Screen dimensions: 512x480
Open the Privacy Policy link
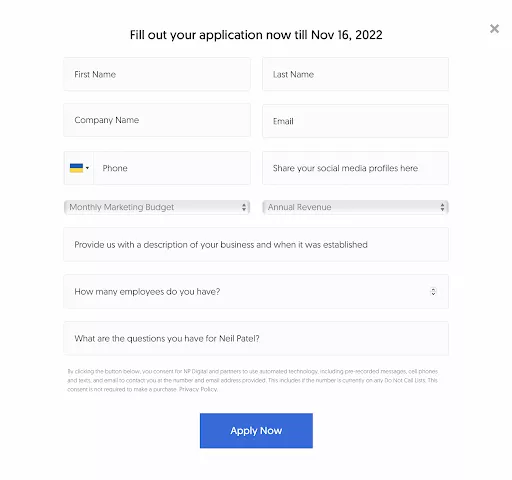click(x=198, y=389)
